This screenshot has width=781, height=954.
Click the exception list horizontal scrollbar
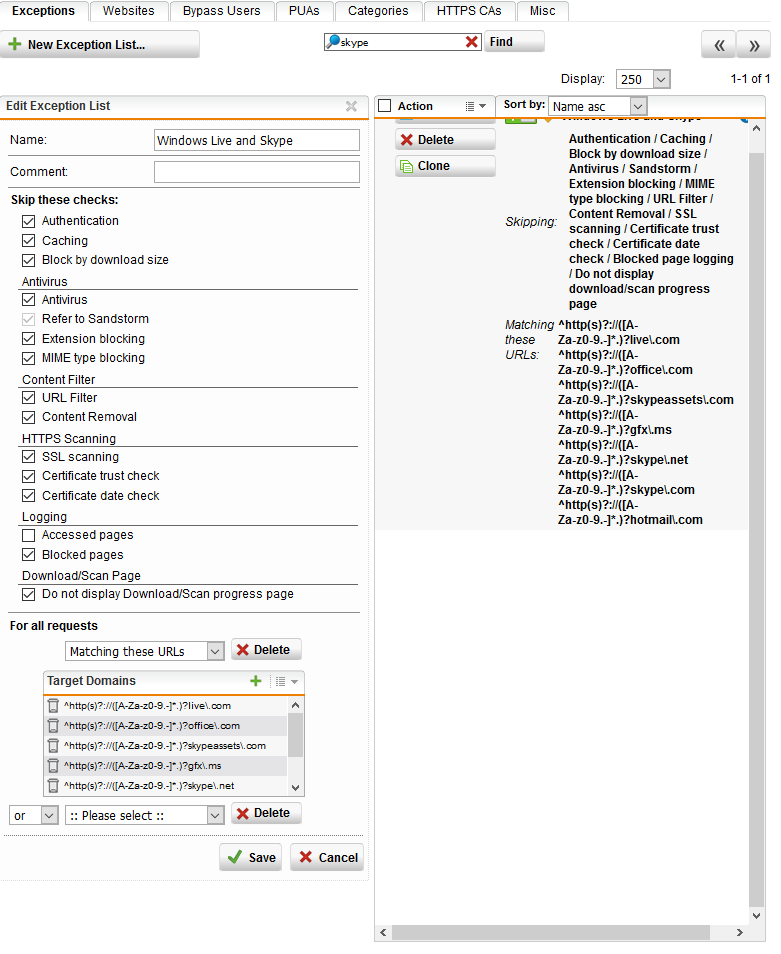[x=550, y=932]
